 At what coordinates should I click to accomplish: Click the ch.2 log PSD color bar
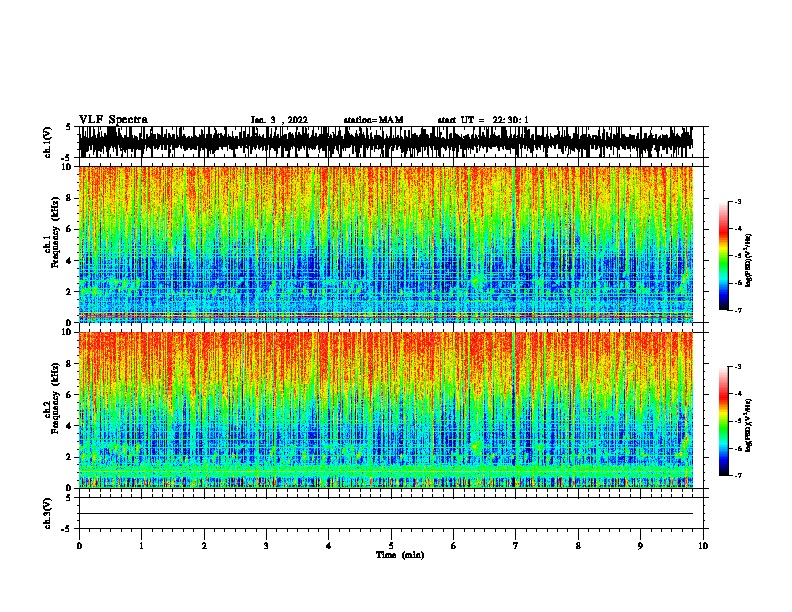[x=724, y=421]
